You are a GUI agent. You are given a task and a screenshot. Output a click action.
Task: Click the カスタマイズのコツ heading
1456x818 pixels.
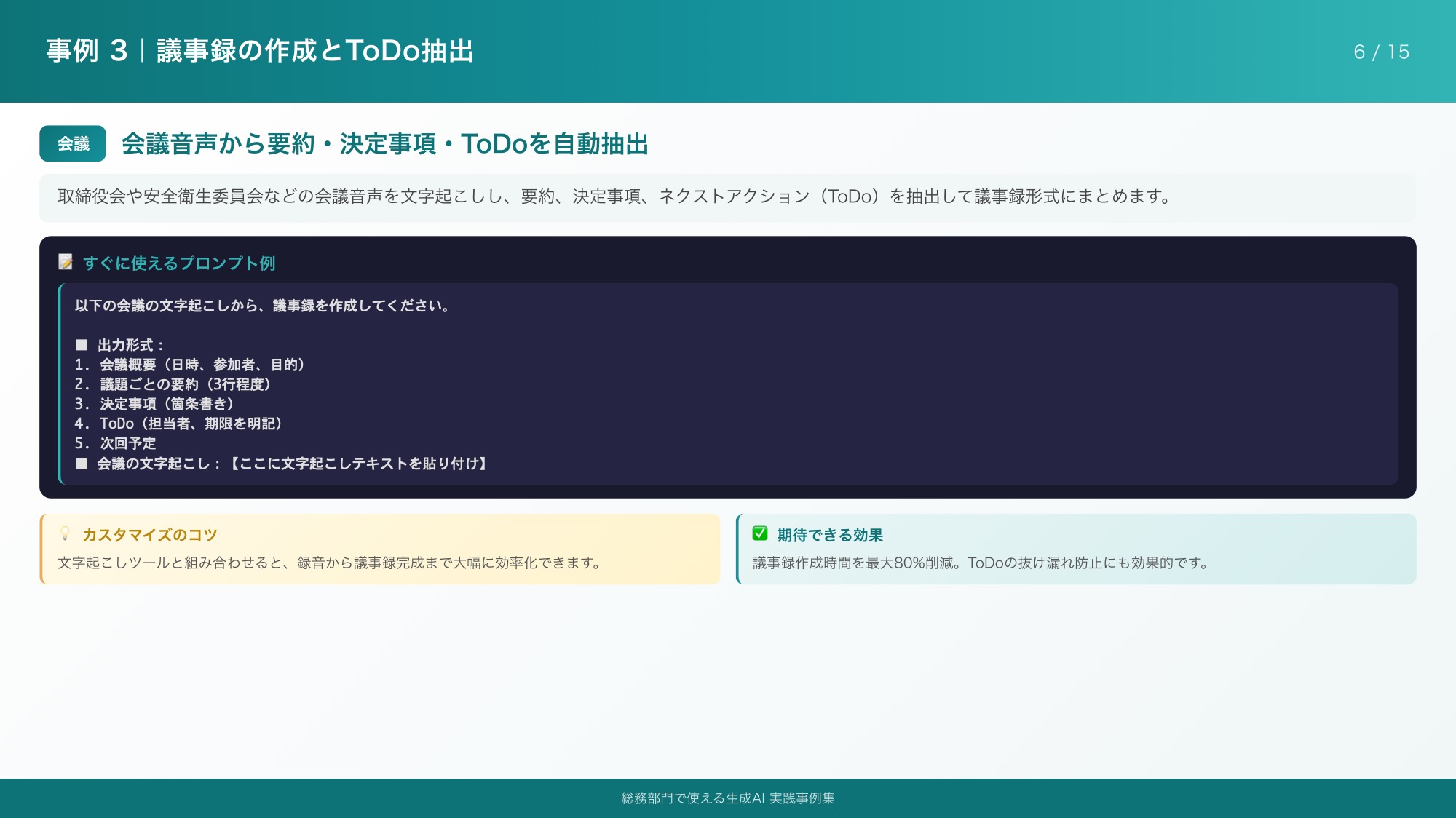(x=150, y=535)
